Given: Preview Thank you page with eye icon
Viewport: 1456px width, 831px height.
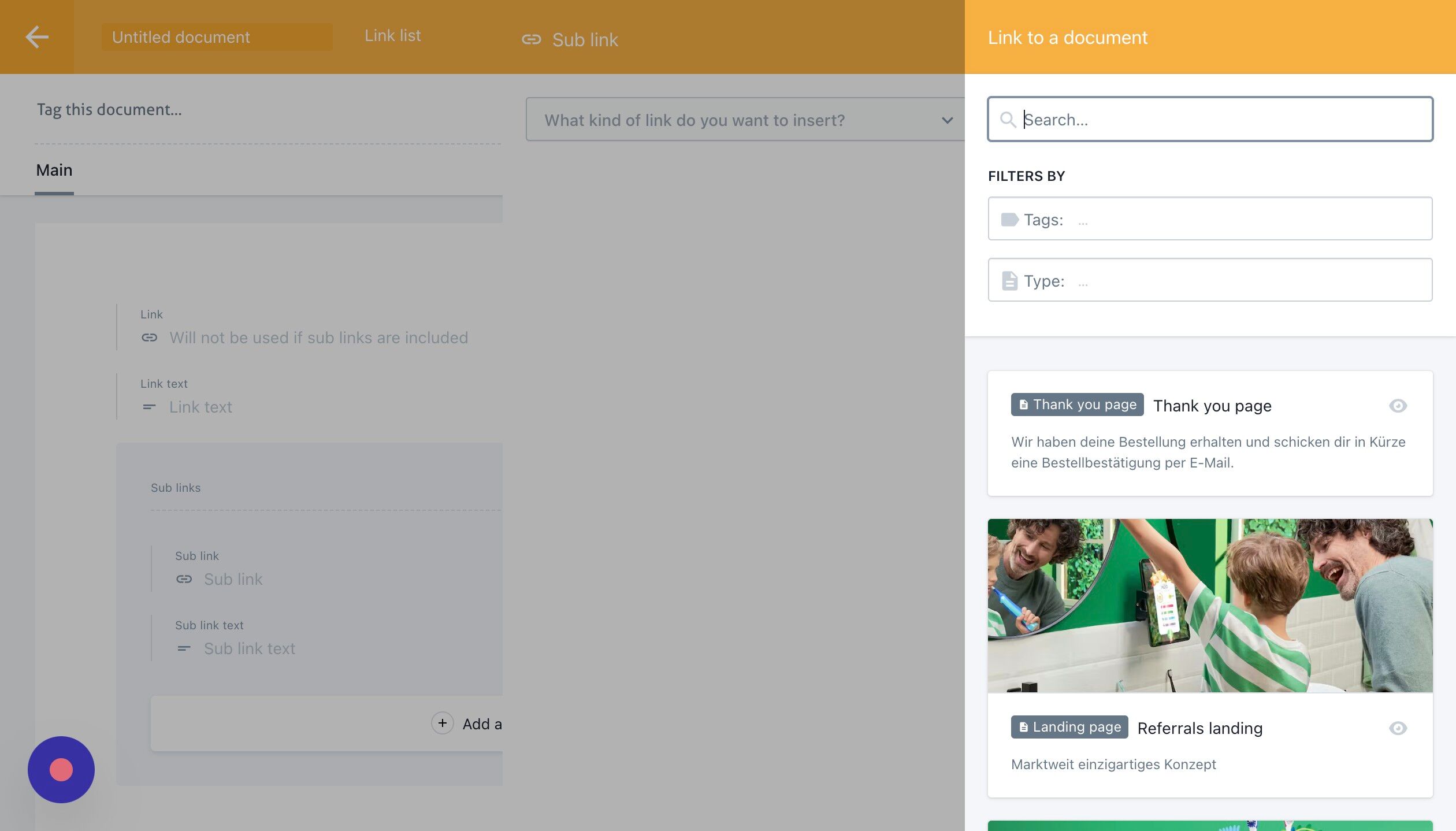Looking at the screenshot, I should point(1397,406).
